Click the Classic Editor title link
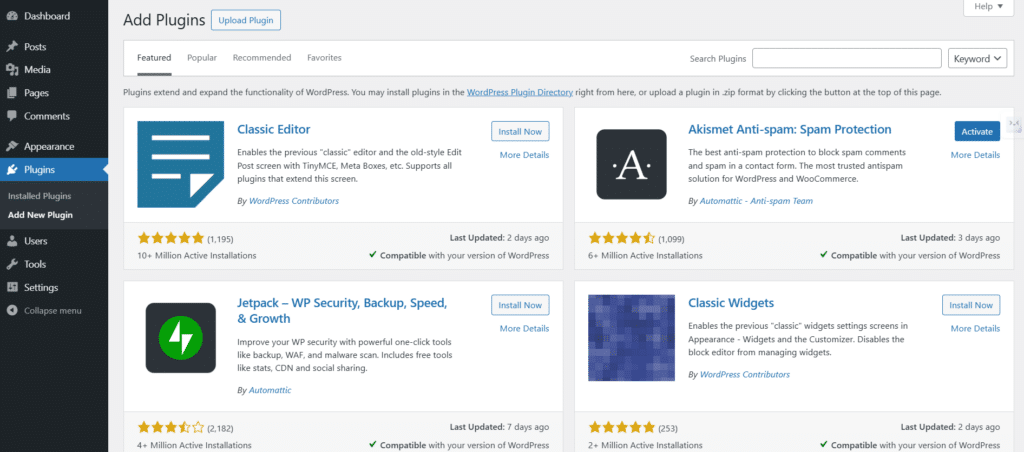Screen dimensions: 1024x452 (x=274, y=129)
